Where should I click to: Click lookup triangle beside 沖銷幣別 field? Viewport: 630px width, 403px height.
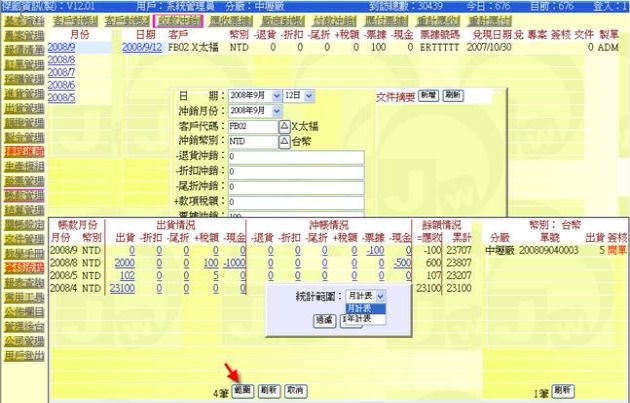284,142
